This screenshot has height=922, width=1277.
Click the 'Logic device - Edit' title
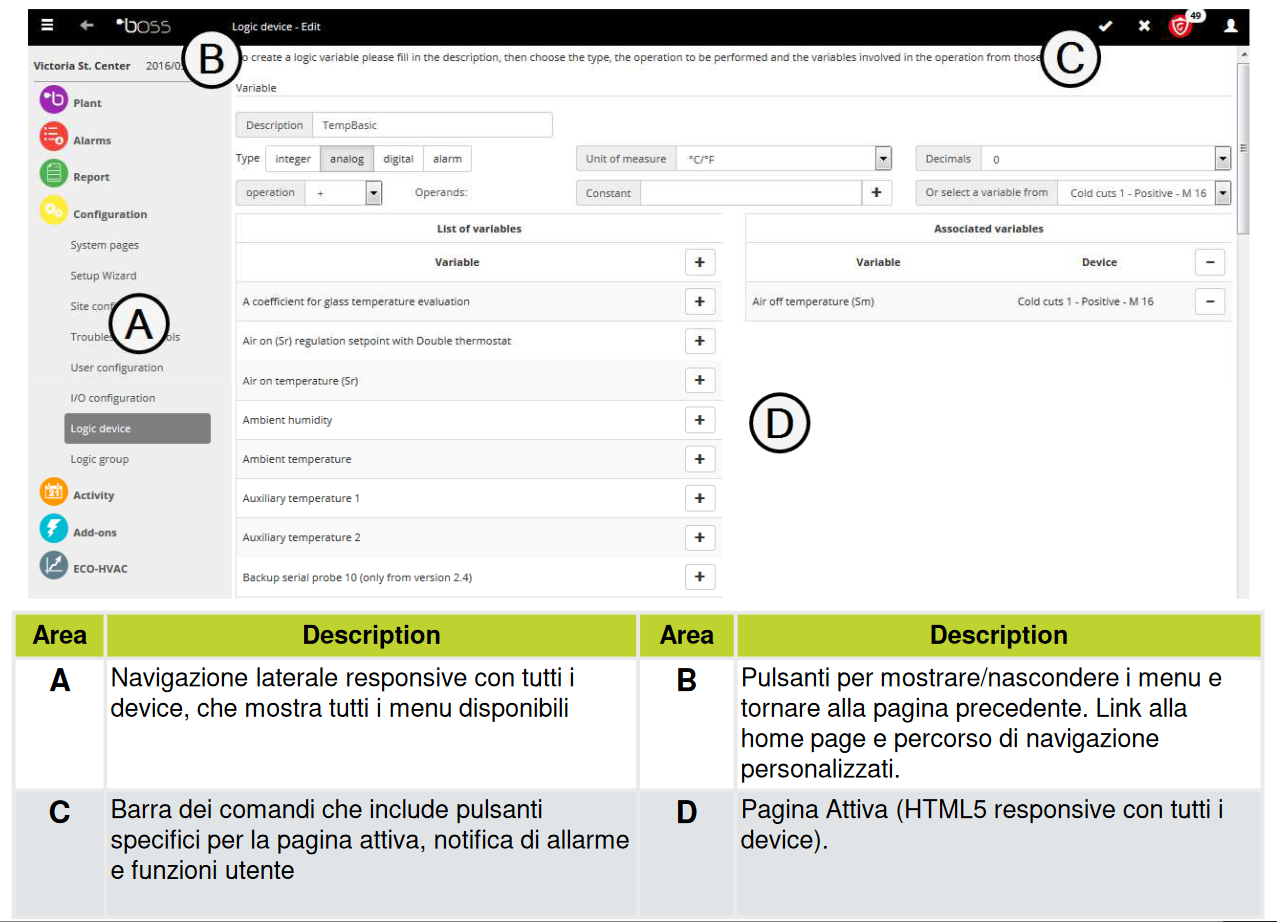(x=276, y=26)
